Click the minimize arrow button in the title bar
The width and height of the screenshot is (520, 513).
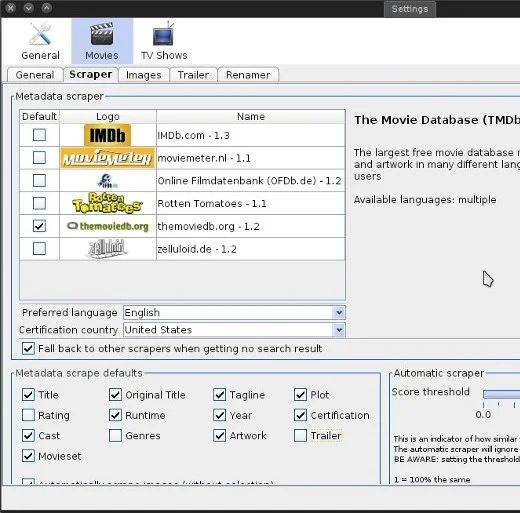tap(29, 8)
